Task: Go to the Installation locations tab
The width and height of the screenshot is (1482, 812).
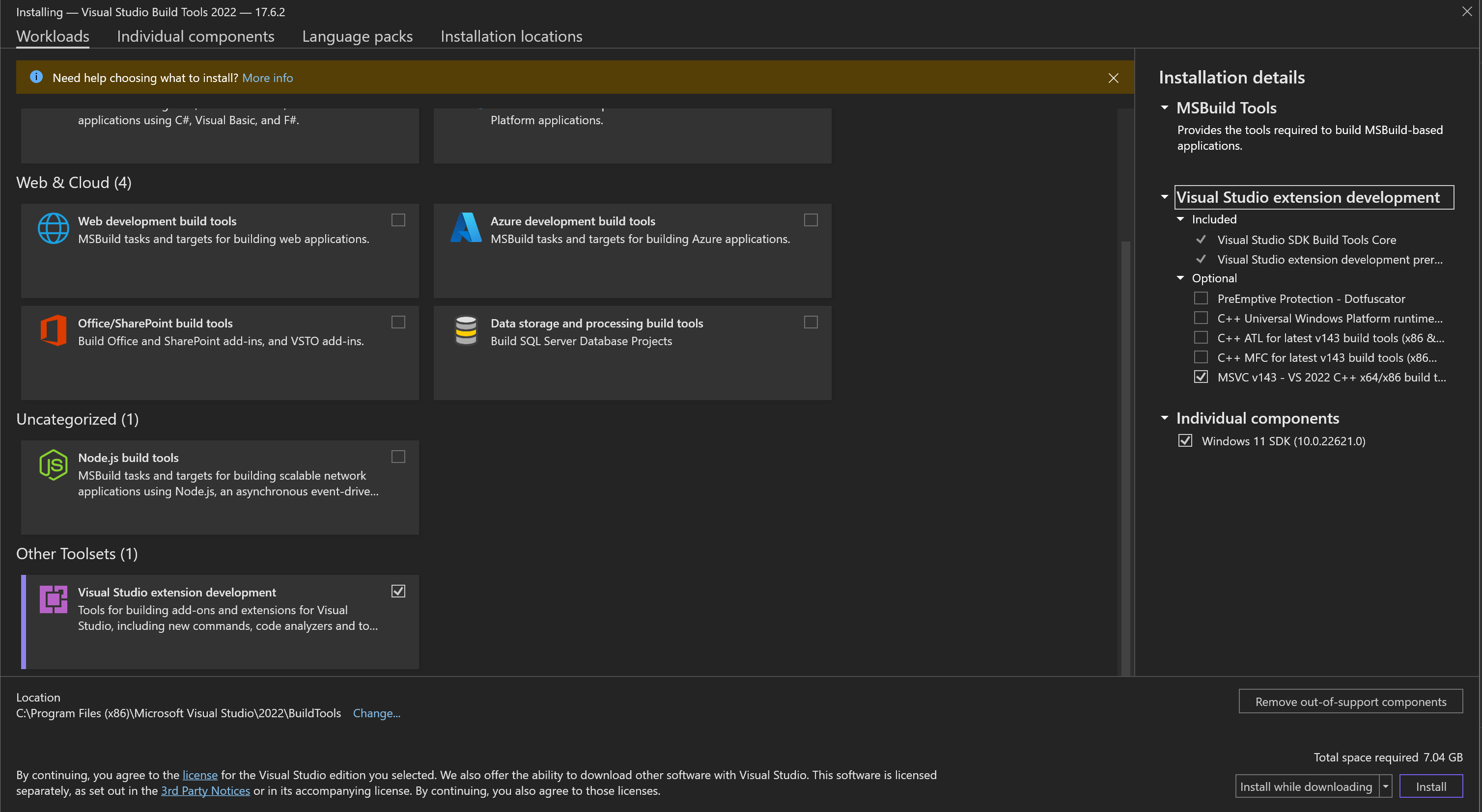Action: point(511,36)
